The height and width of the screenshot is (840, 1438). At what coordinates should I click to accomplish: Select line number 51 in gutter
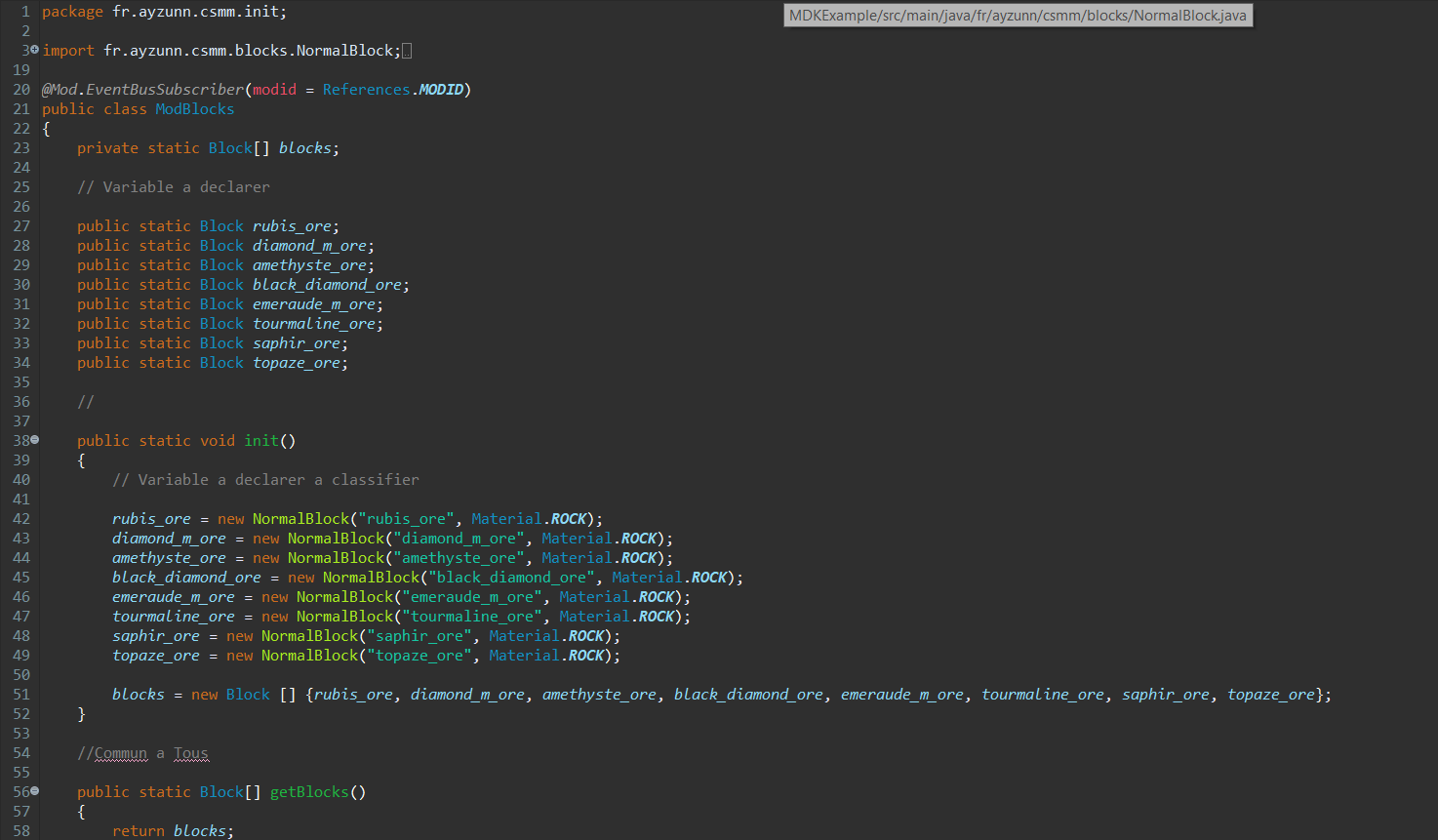pos(21,695)
